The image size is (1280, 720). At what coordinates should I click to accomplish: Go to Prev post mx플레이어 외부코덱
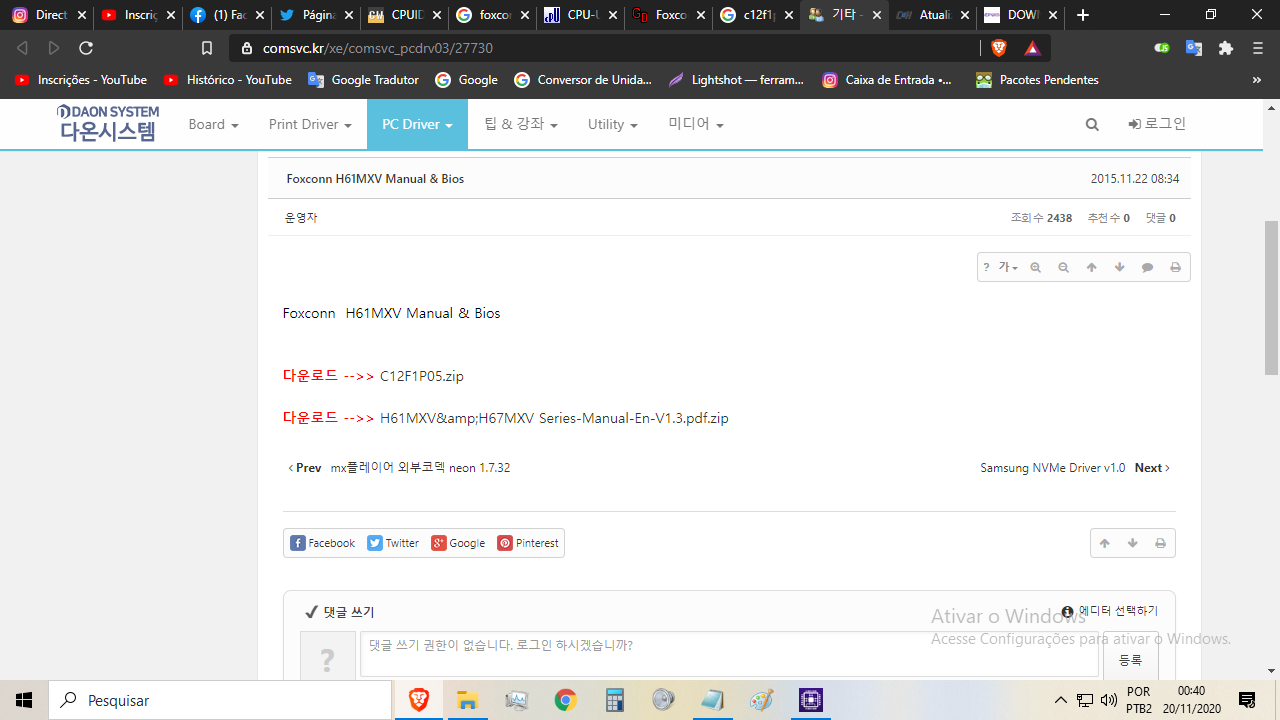[400, 468]
